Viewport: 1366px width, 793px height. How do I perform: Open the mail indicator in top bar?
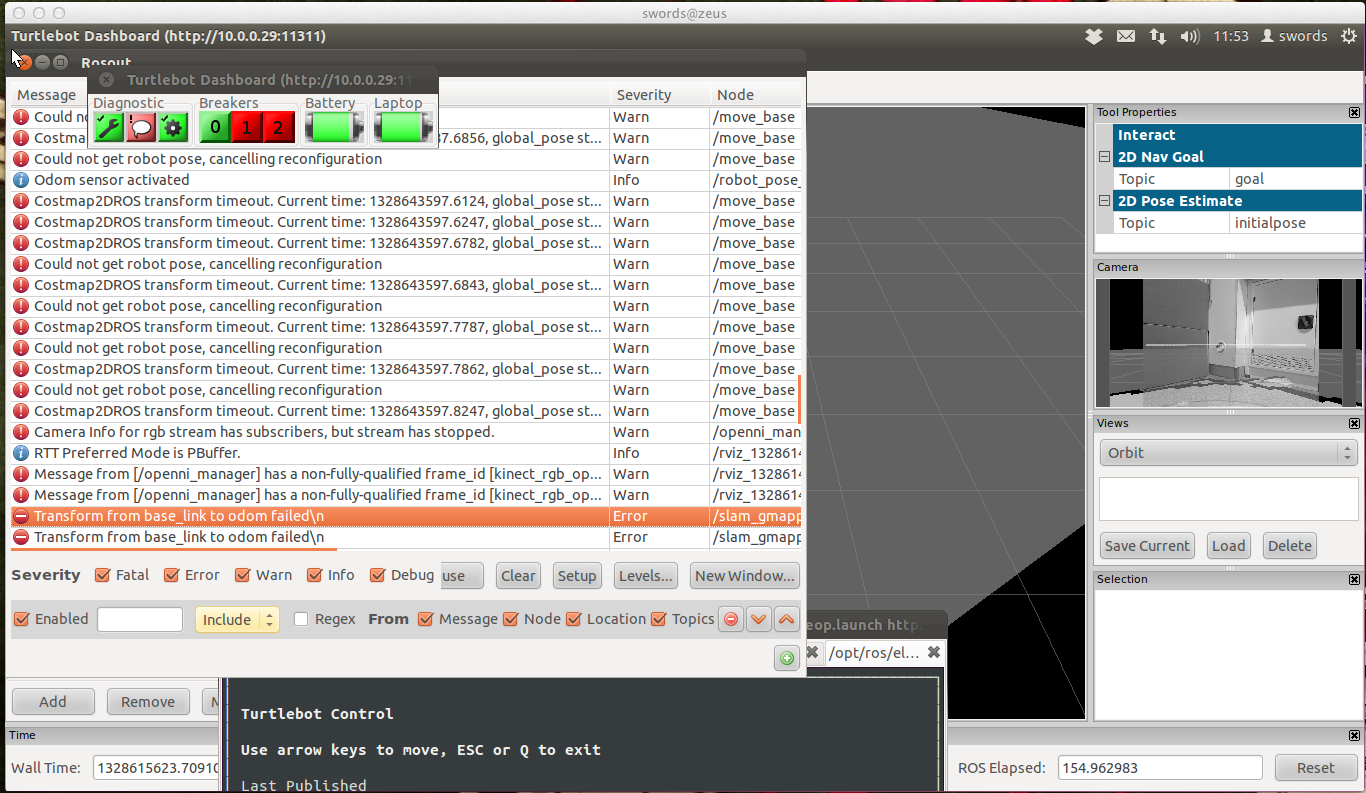click(x=1126, y=36)
